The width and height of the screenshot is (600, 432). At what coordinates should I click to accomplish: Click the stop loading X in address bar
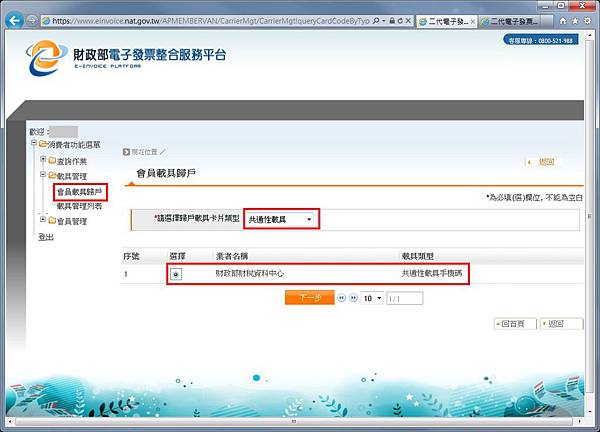[408, 21]
